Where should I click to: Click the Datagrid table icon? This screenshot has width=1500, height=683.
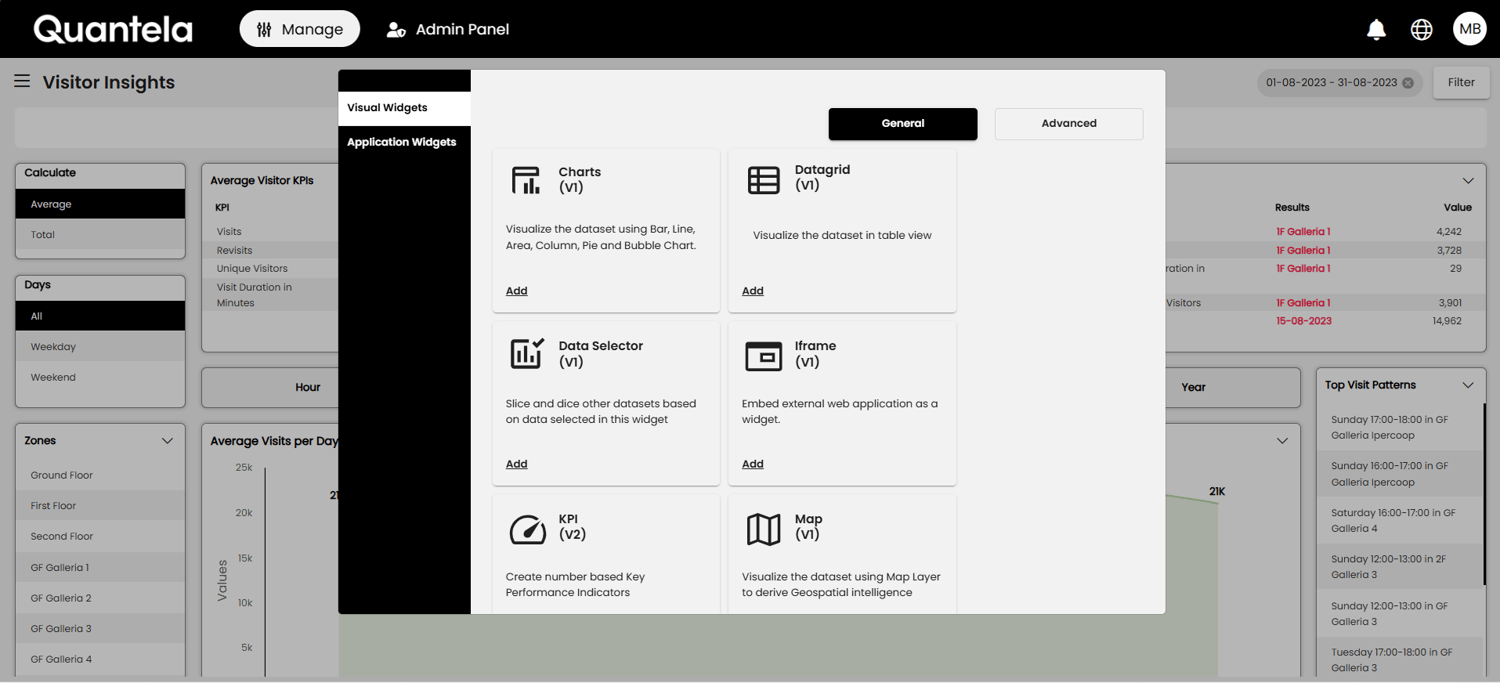pyautogui.click(x=763, y=180)
